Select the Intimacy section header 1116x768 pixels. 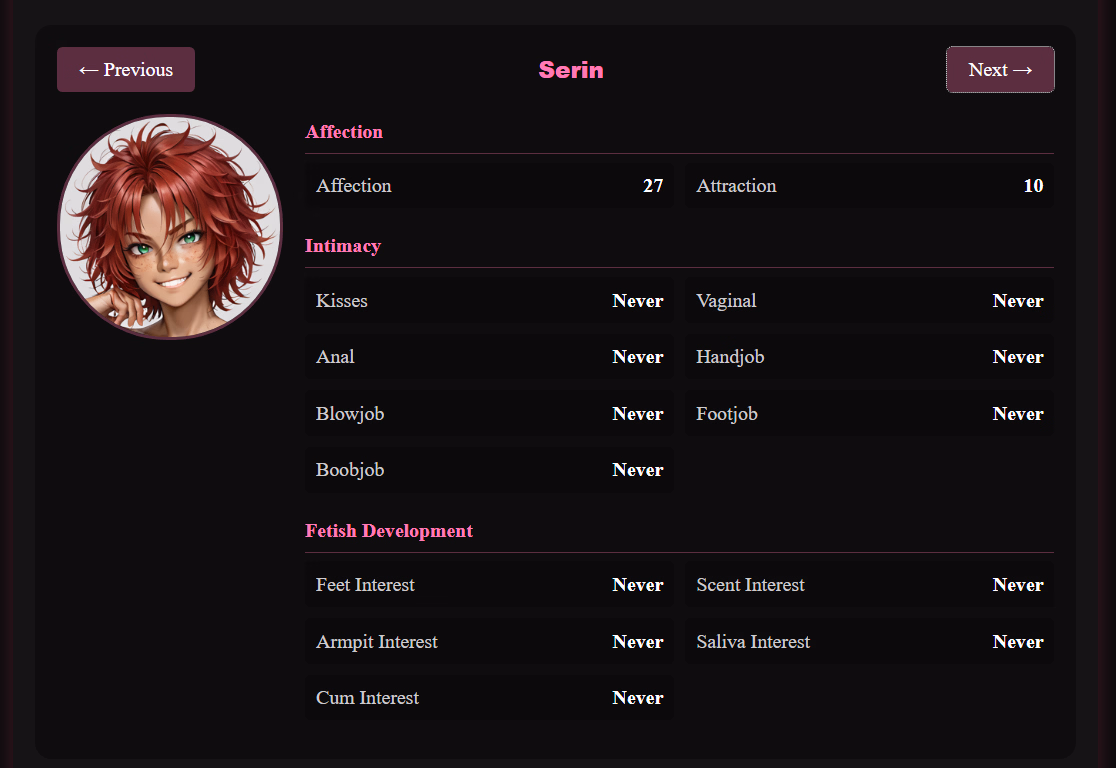pos(343,246)
